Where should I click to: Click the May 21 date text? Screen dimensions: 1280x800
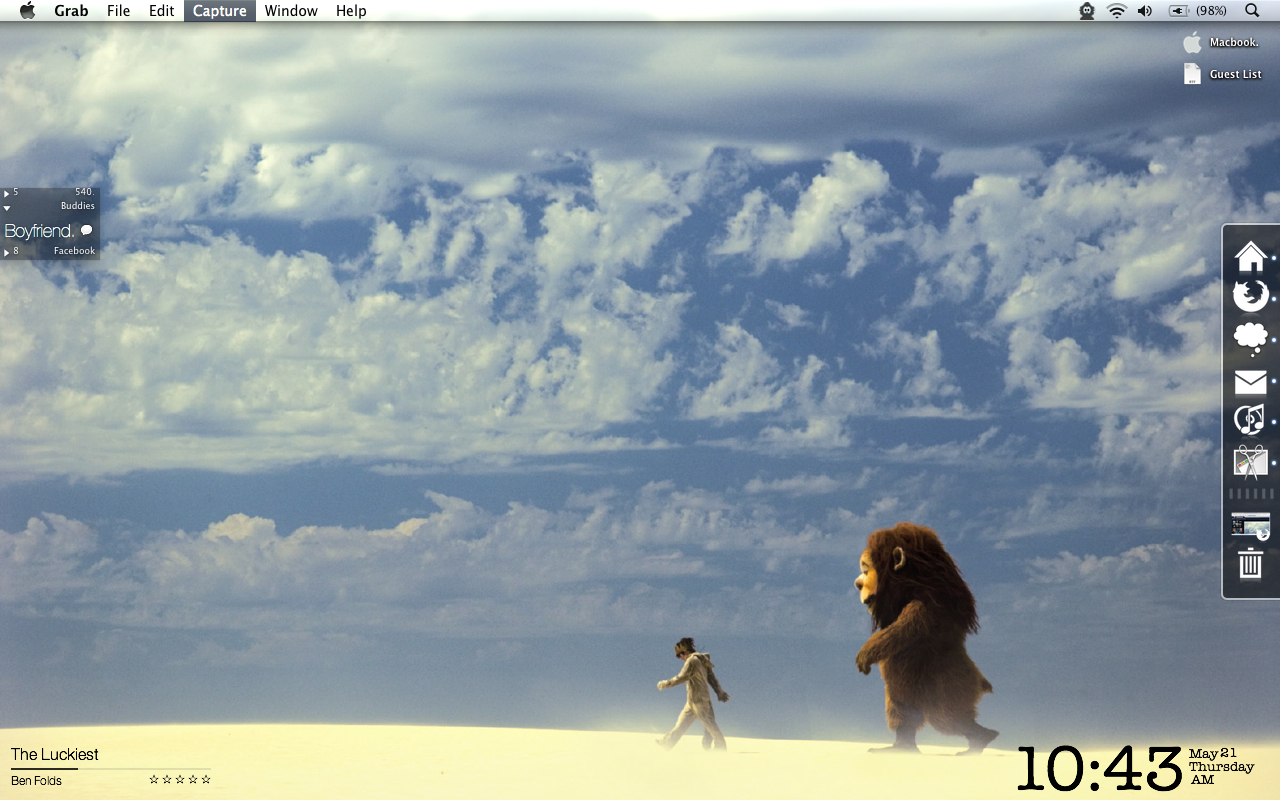[1212, 753]
